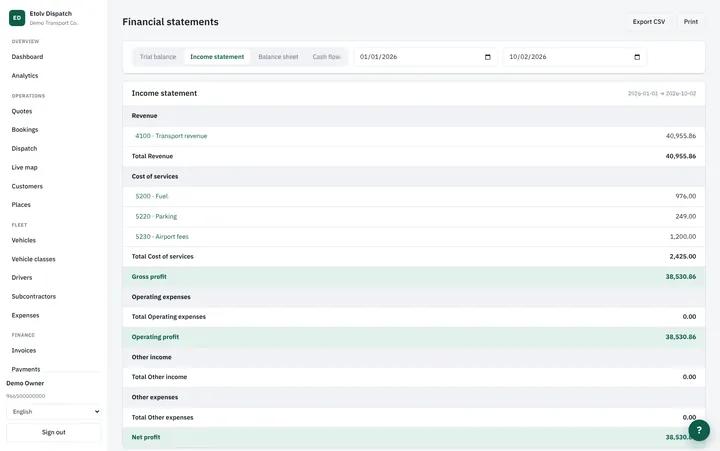The height and width of the screenshot is (451, 720).
Task: Click the Financial statements page heading
Action: point(170,22)
